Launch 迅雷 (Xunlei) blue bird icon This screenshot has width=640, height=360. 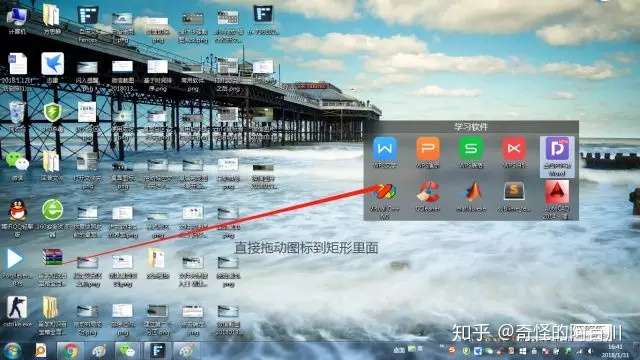52,64
